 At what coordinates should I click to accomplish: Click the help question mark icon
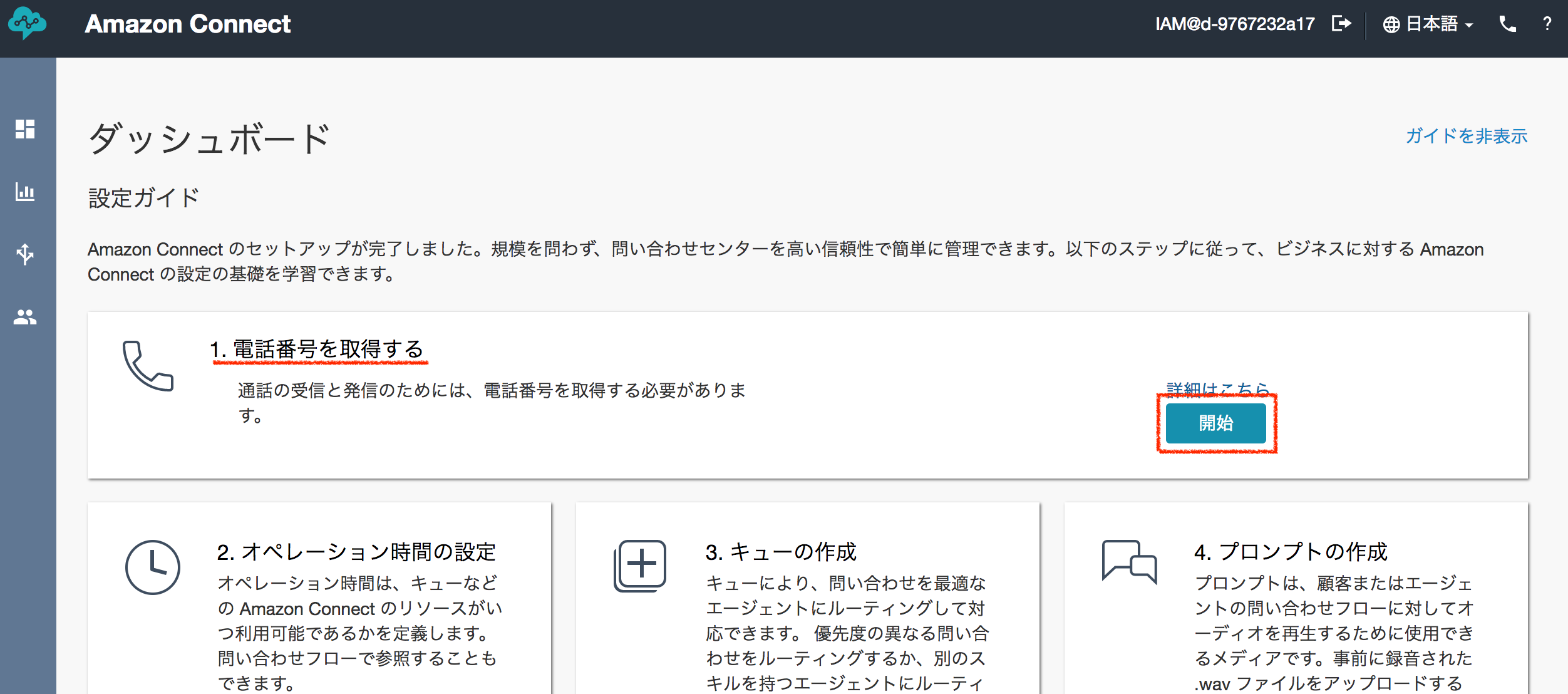(x=1548, y=24)
